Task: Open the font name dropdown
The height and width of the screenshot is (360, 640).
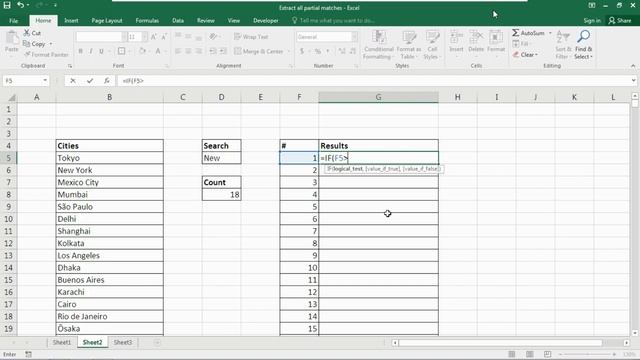Action: (124, 37)
